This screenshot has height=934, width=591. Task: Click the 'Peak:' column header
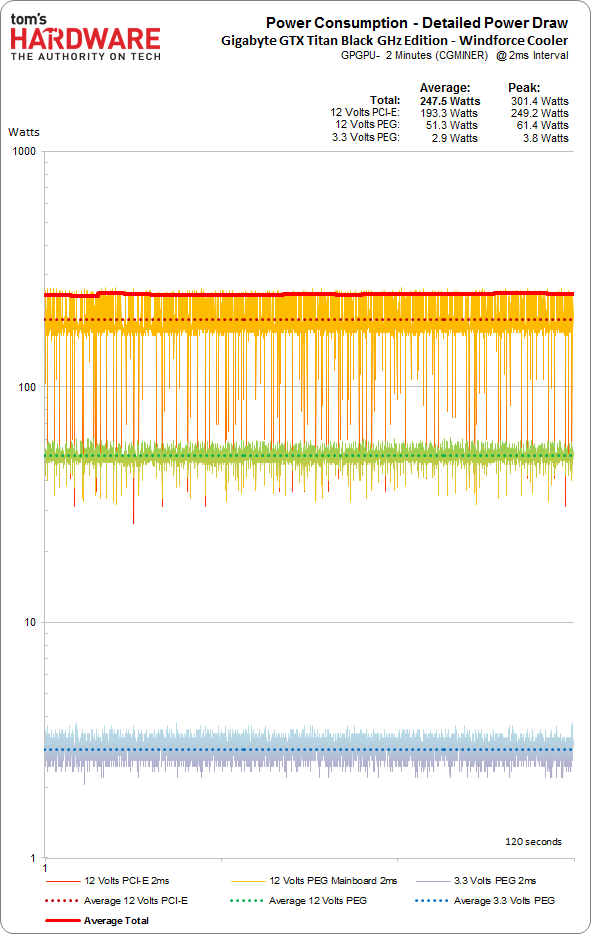(524, 88)
